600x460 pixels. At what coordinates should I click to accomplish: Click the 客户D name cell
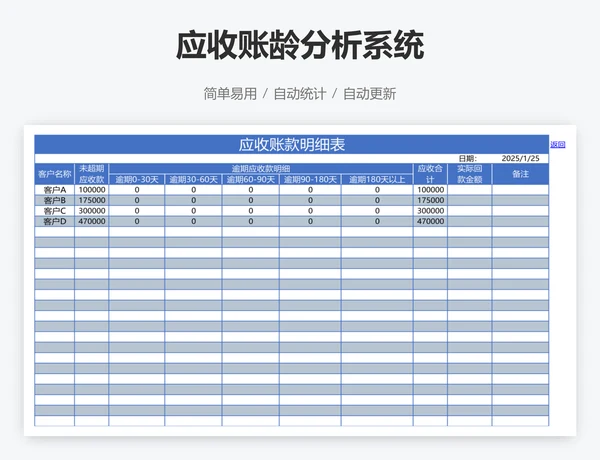point(54,221)
